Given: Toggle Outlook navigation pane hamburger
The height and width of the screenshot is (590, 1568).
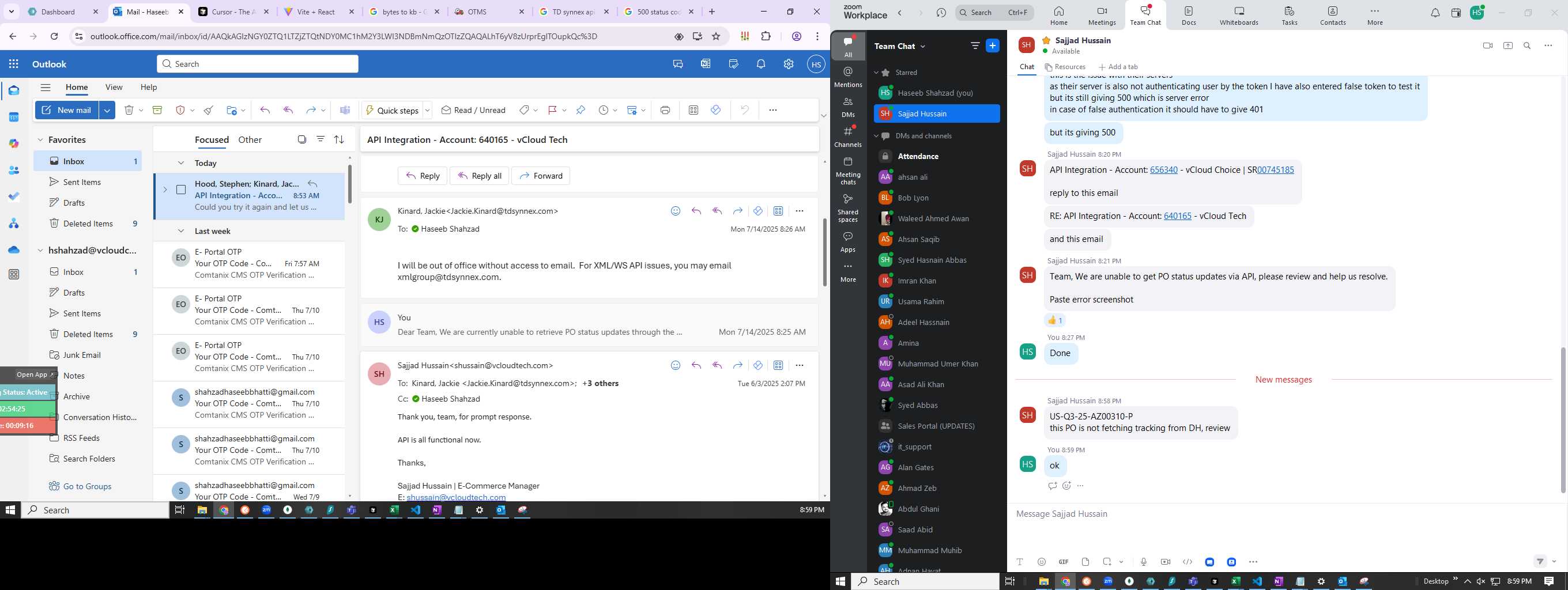Looking at the screenshot, I should point(46,88).
